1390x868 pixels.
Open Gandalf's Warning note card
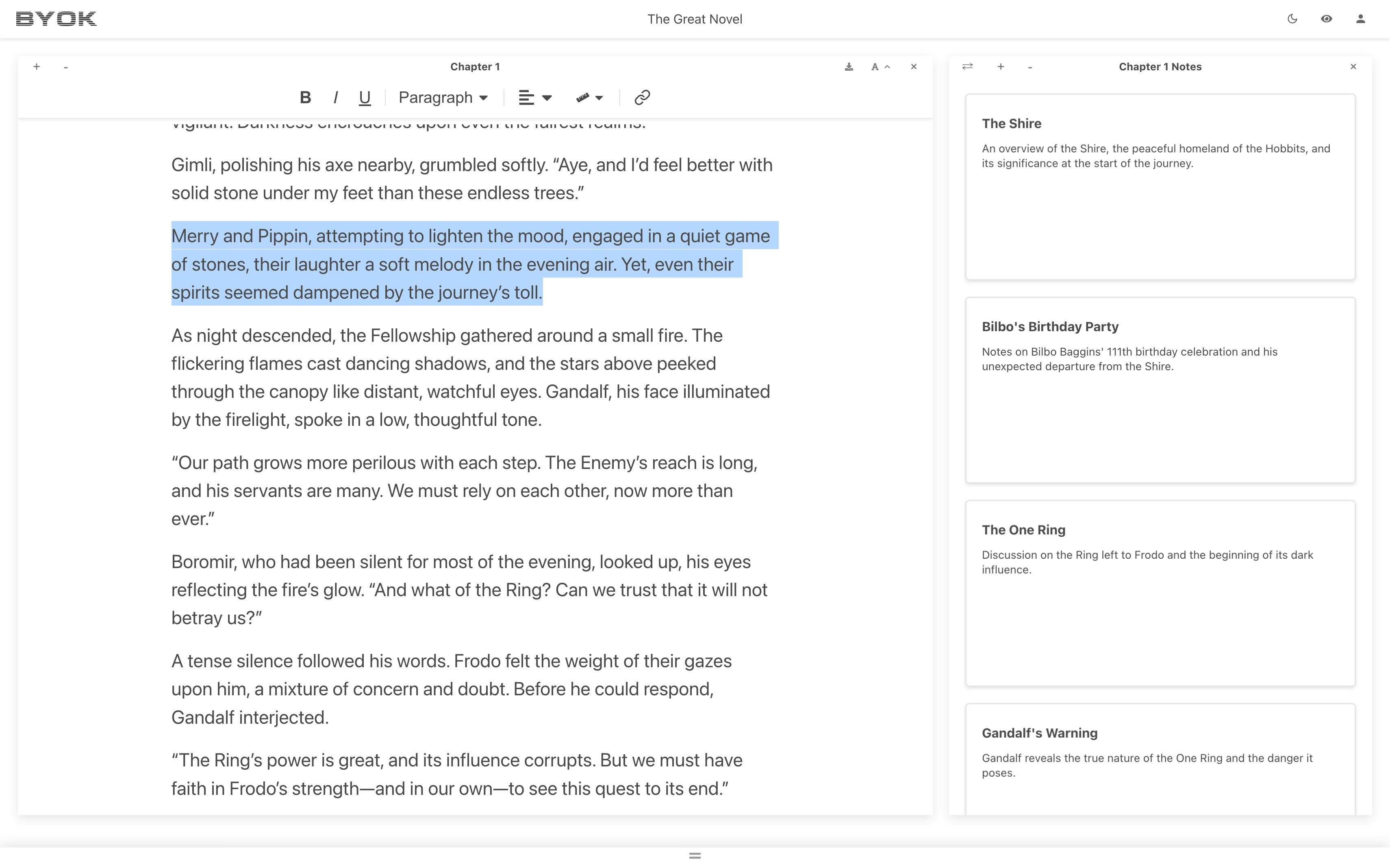click(x=1160, y=759)
